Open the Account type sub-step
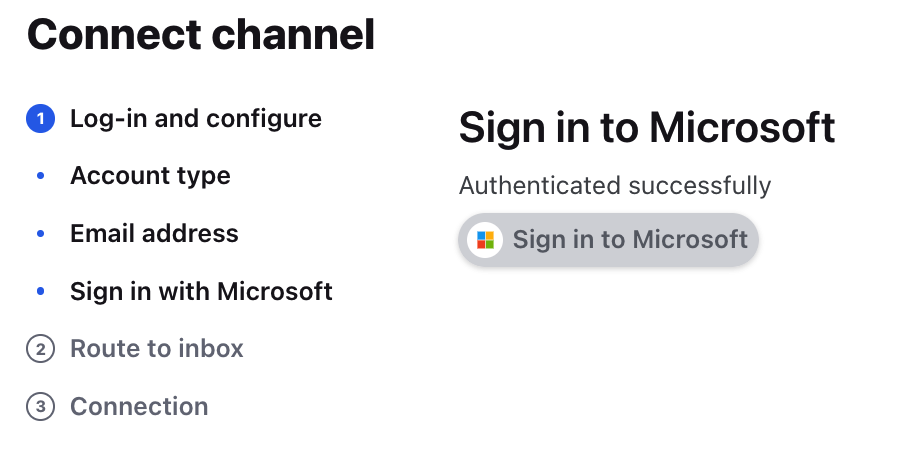 click(x=150, y=176)
